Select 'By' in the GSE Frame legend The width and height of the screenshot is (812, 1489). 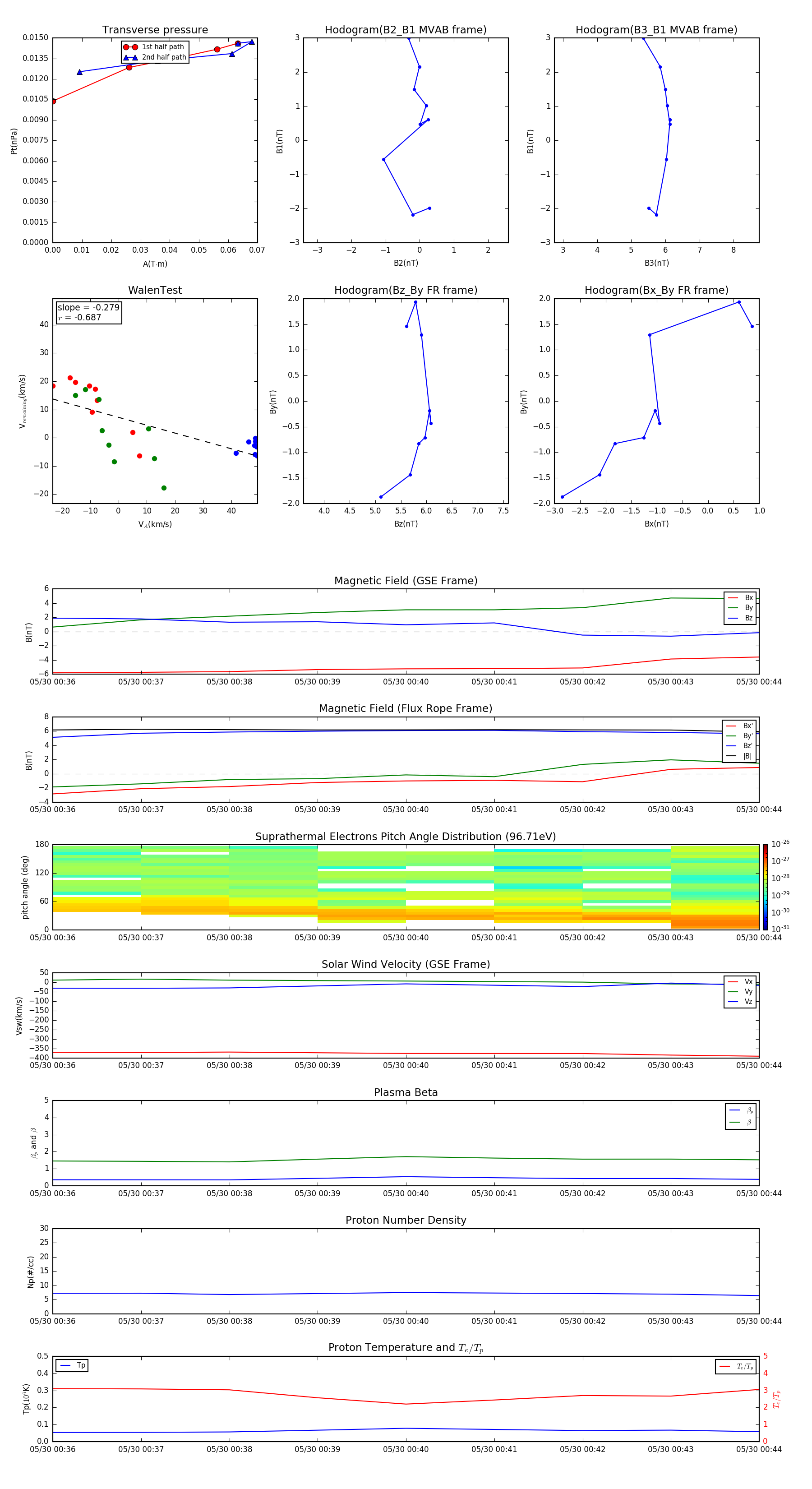(740, 607)
